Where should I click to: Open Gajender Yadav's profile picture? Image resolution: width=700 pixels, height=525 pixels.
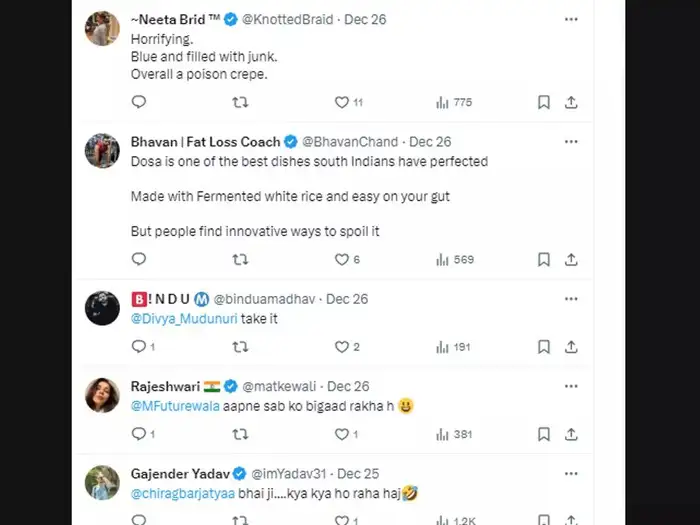click(103, 482)
